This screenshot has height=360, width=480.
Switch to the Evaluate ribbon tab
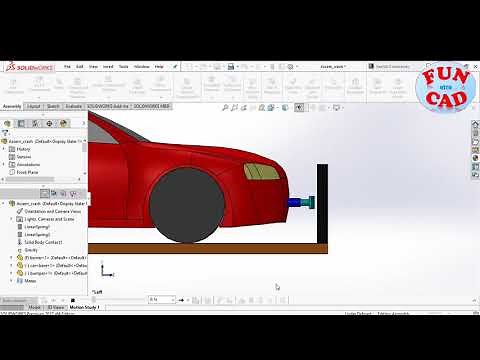(x=74, y=106)
